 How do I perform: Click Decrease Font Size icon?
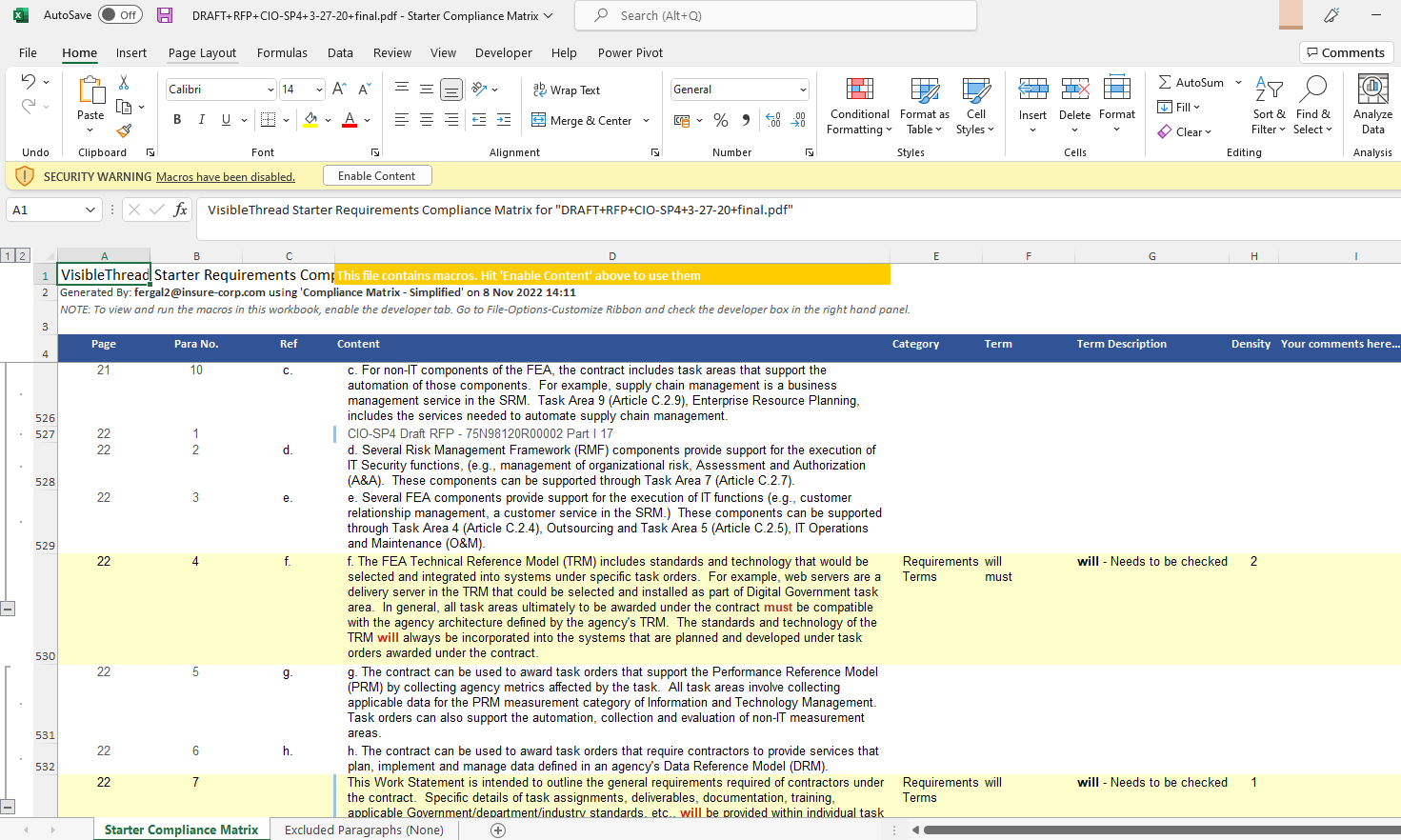pyautogui.click(x=364, y=89)
